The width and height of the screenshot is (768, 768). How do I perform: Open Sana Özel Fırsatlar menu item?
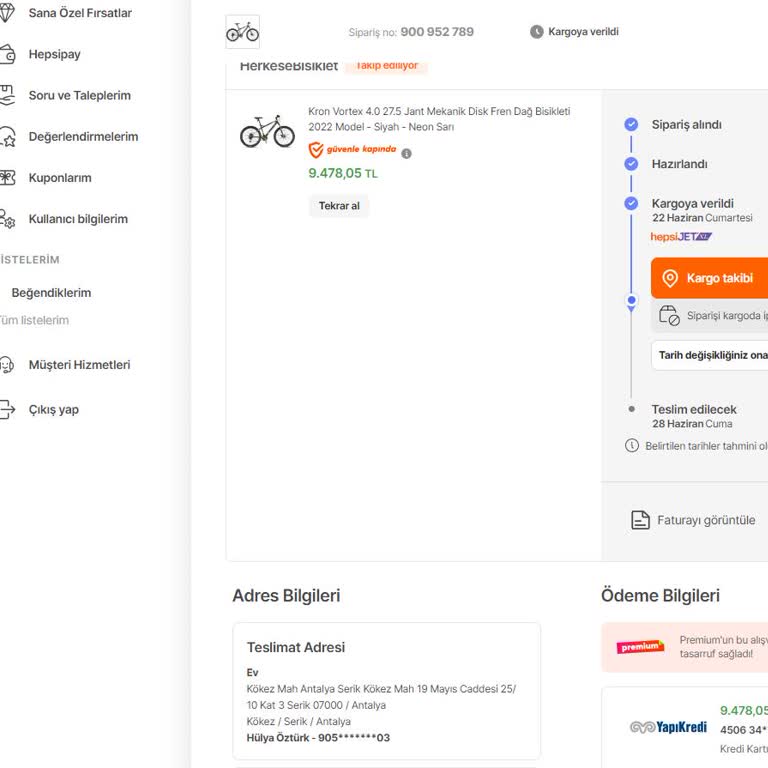point(80,13)
